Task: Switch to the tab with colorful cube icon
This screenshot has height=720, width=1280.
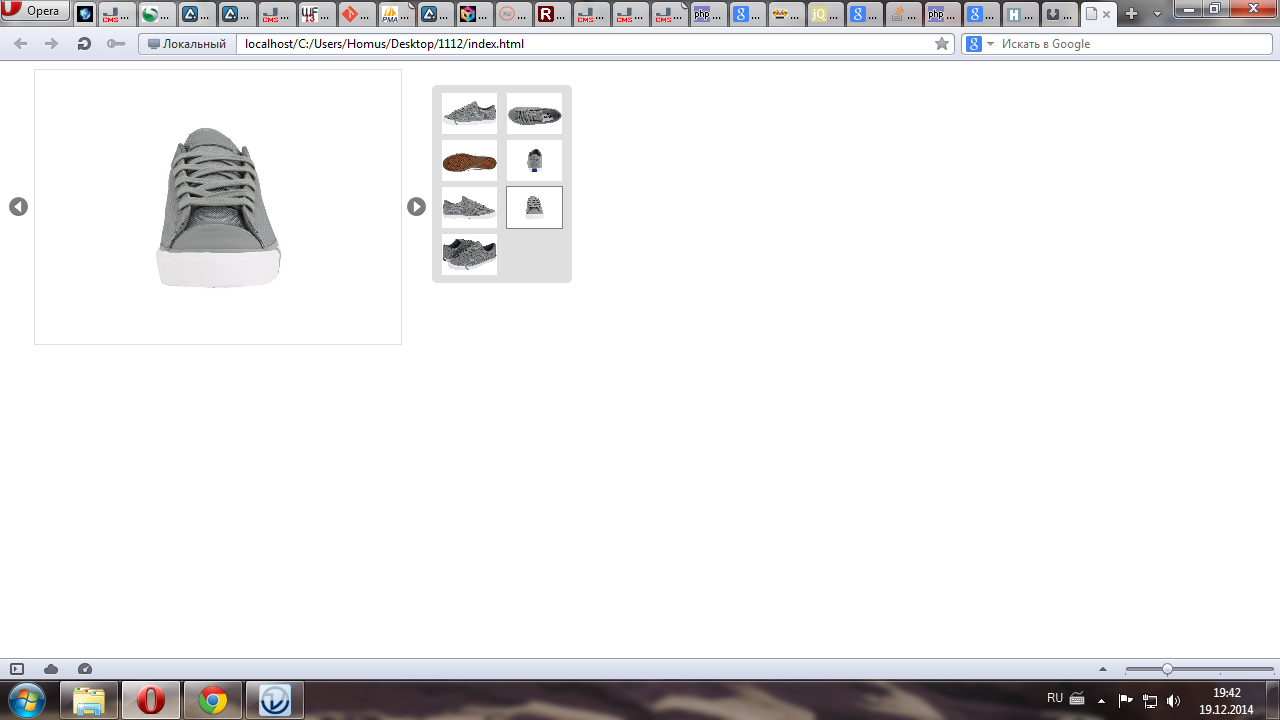Action: tap(475, 14)
